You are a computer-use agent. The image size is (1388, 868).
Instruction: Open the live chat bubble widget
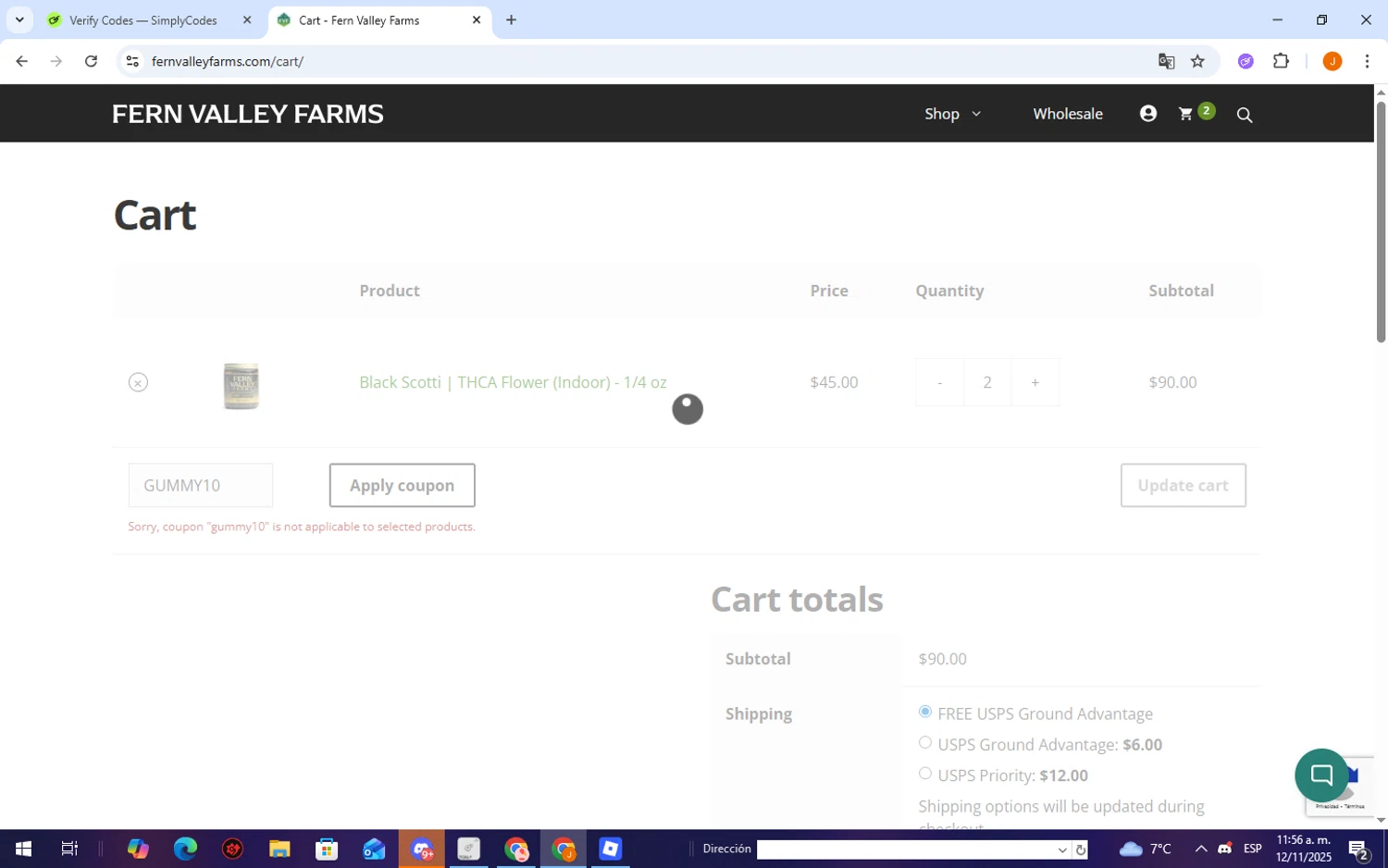pyautogui.click(x=1321, y=775)
